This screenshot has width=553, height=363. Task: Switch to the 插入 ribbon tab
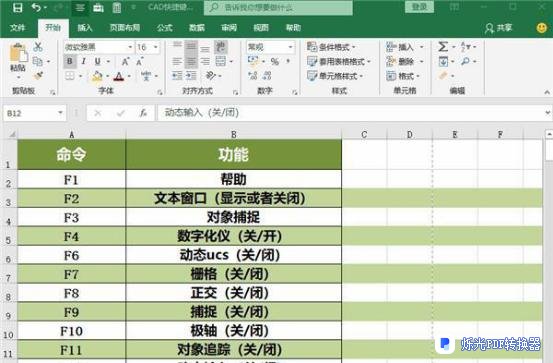coord(85,28)
